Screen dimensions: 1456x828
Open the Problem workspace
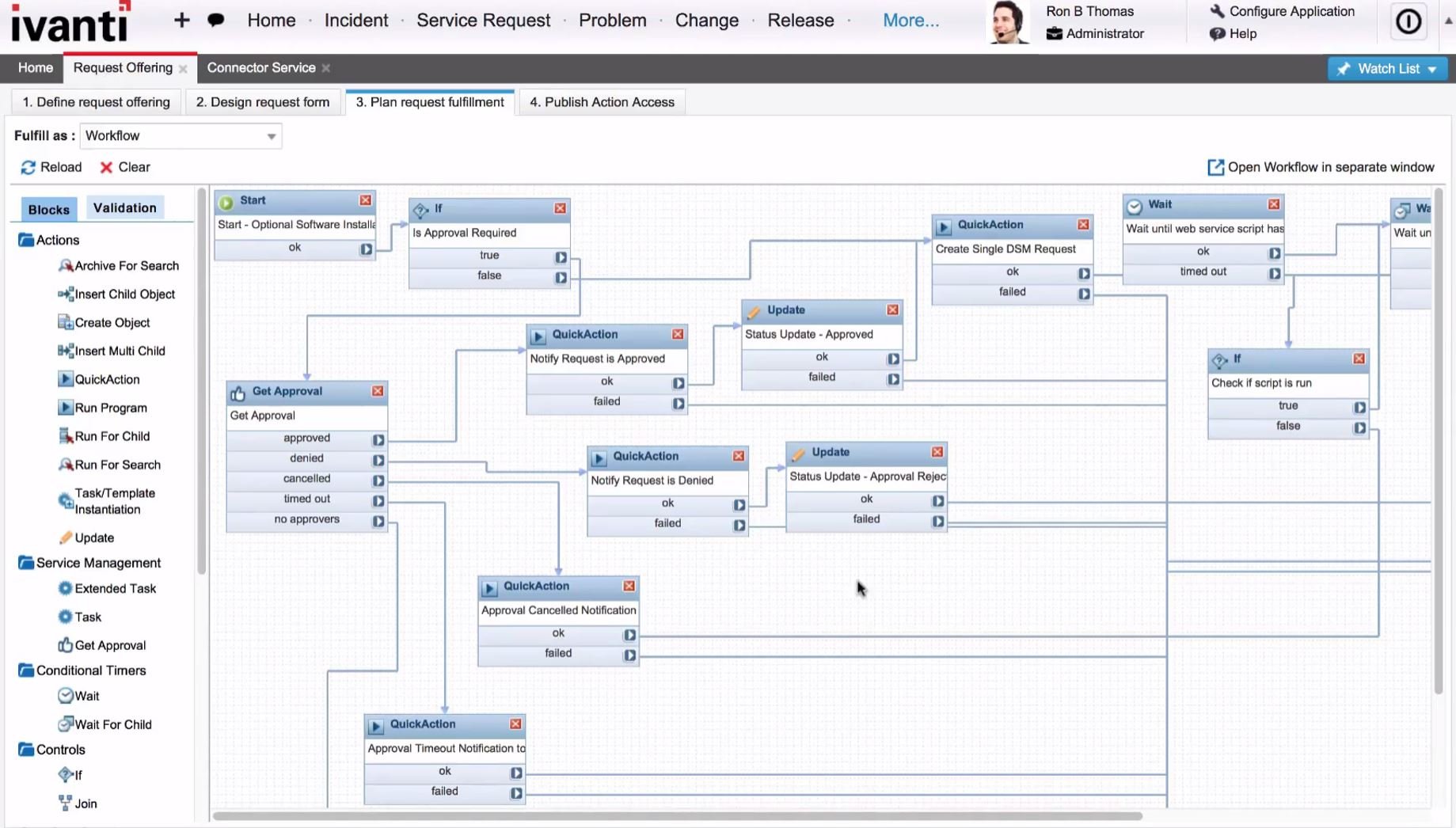pos(613,21)
